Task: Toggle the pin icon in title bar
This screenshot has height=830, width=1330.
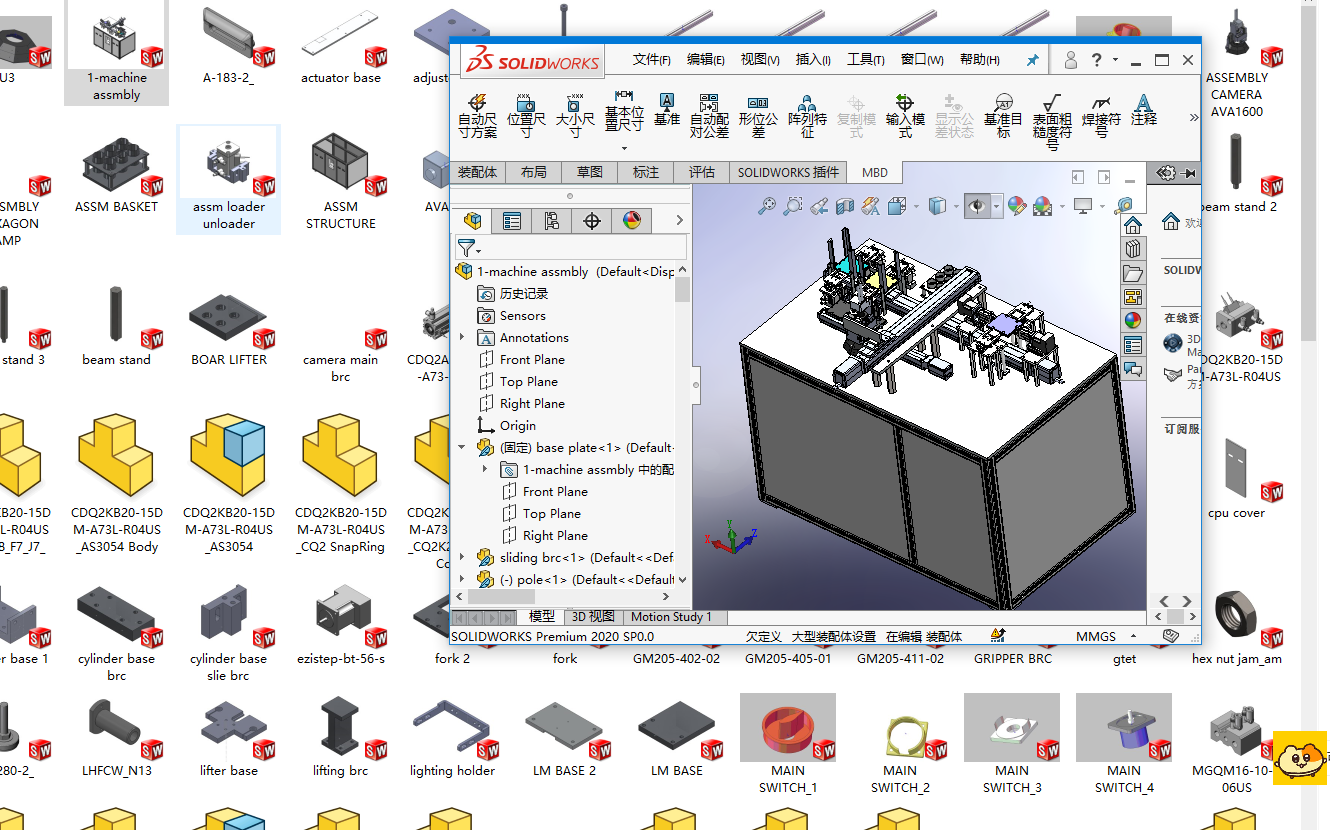Action: pyautogui.click(x=1032, y=60)
